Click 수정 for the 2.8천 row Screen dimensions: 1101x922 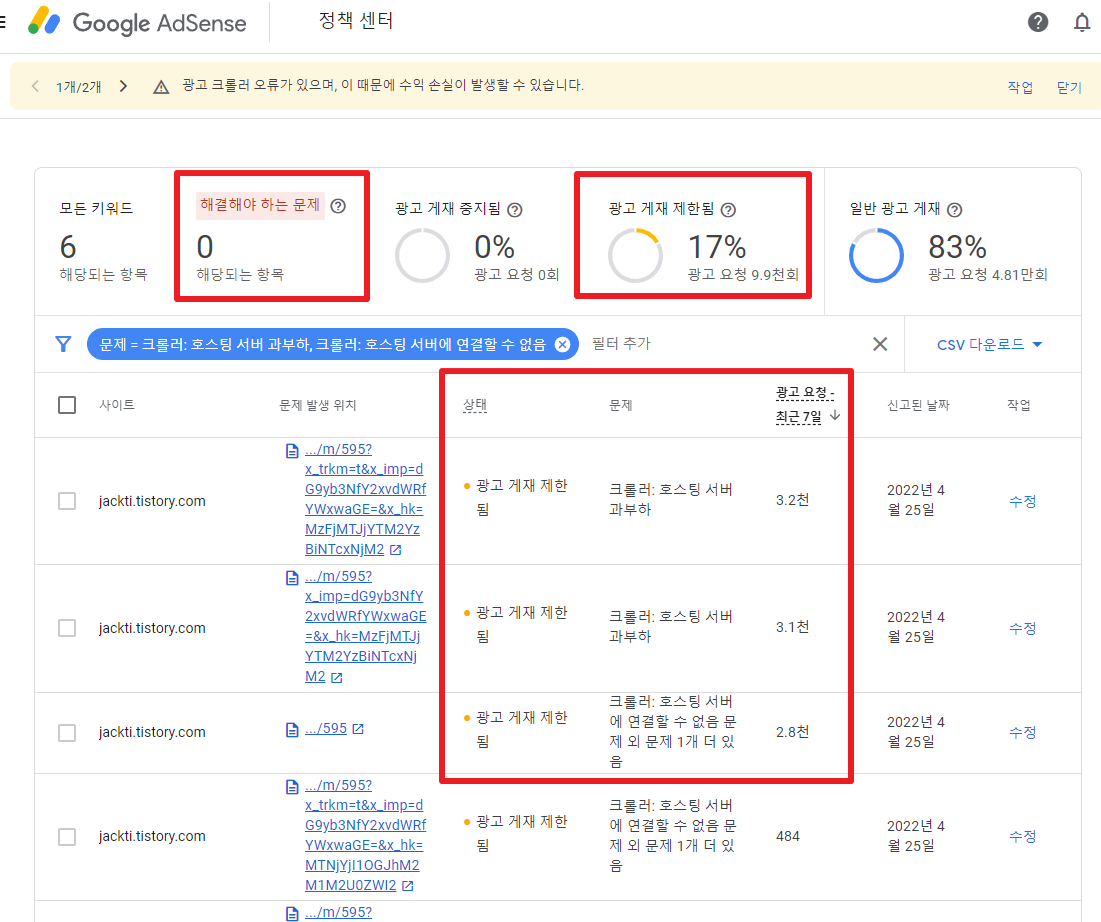point(1022,732)
